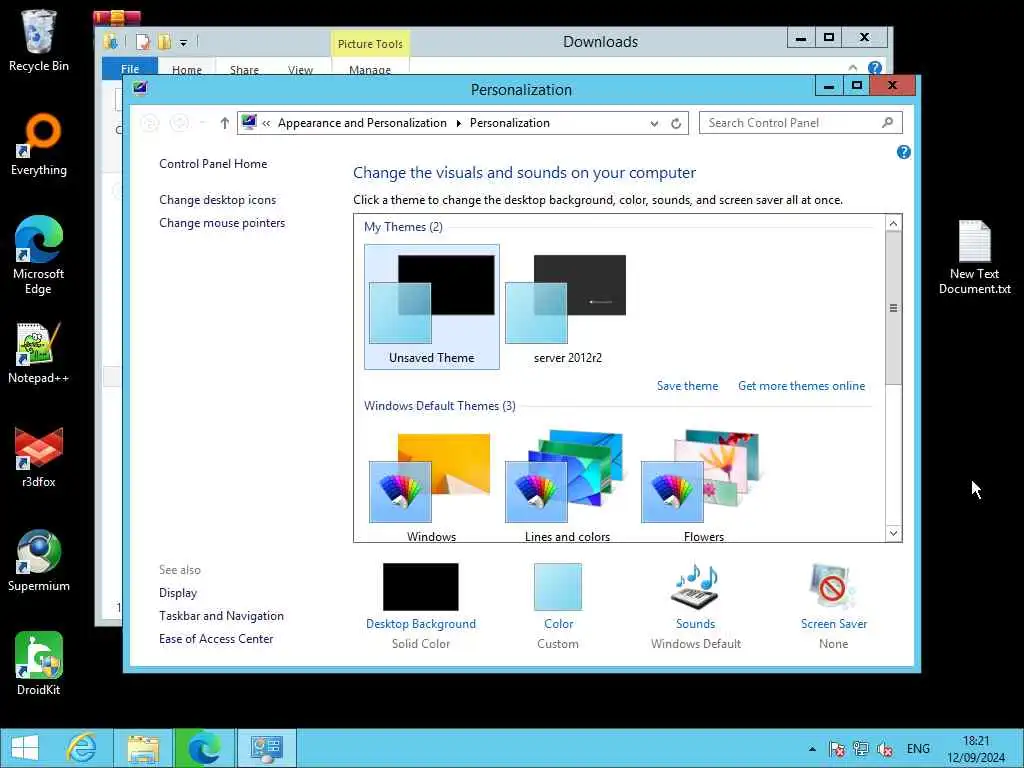Switch to View tab in Downloads window
This screenshot has width=1024, height=768.
[300, 68]
